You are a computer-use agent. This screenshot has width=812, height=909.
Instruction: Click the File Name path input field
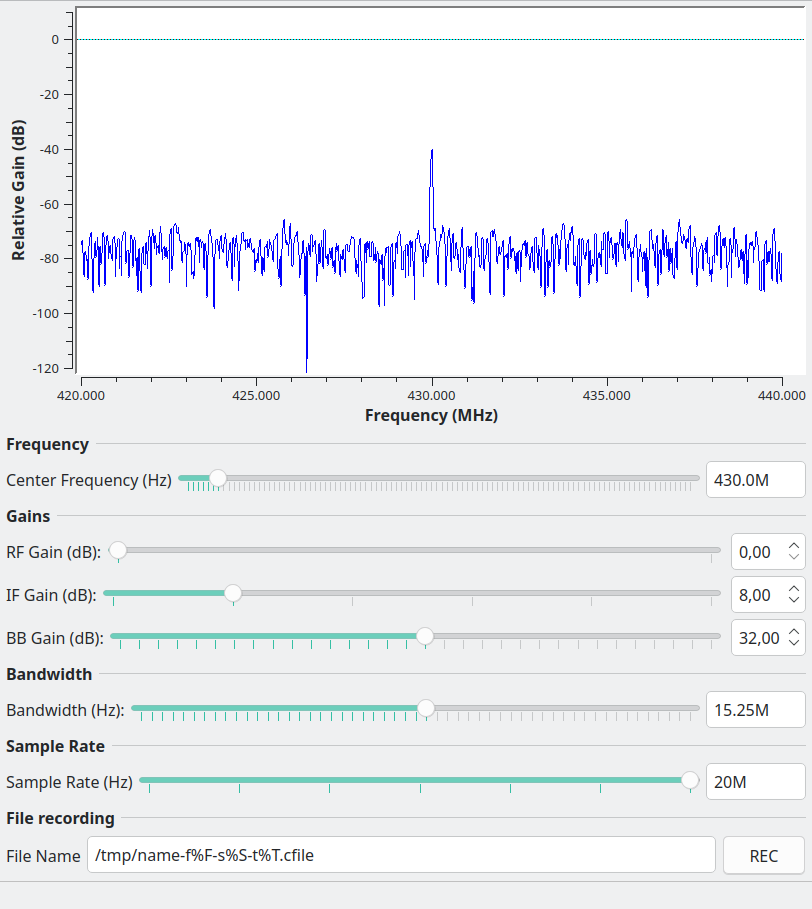[401, 855]
